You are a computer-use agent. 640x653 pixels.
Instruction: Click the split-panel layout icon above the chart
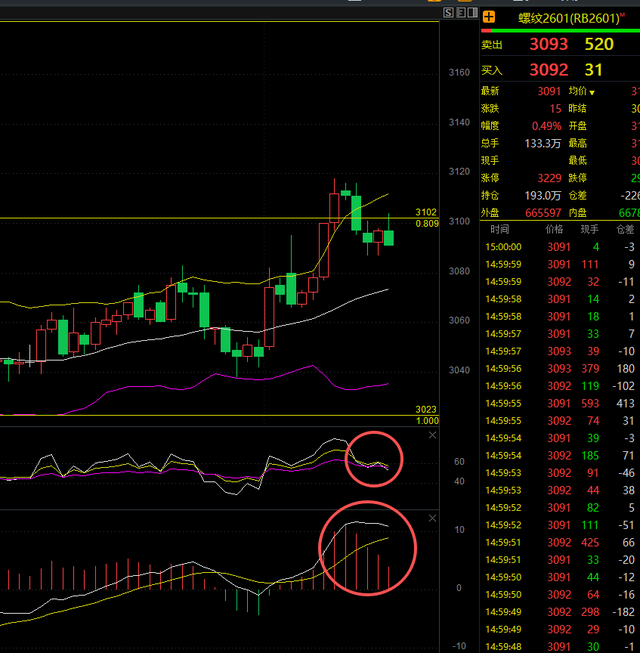(x=473, y=12)
